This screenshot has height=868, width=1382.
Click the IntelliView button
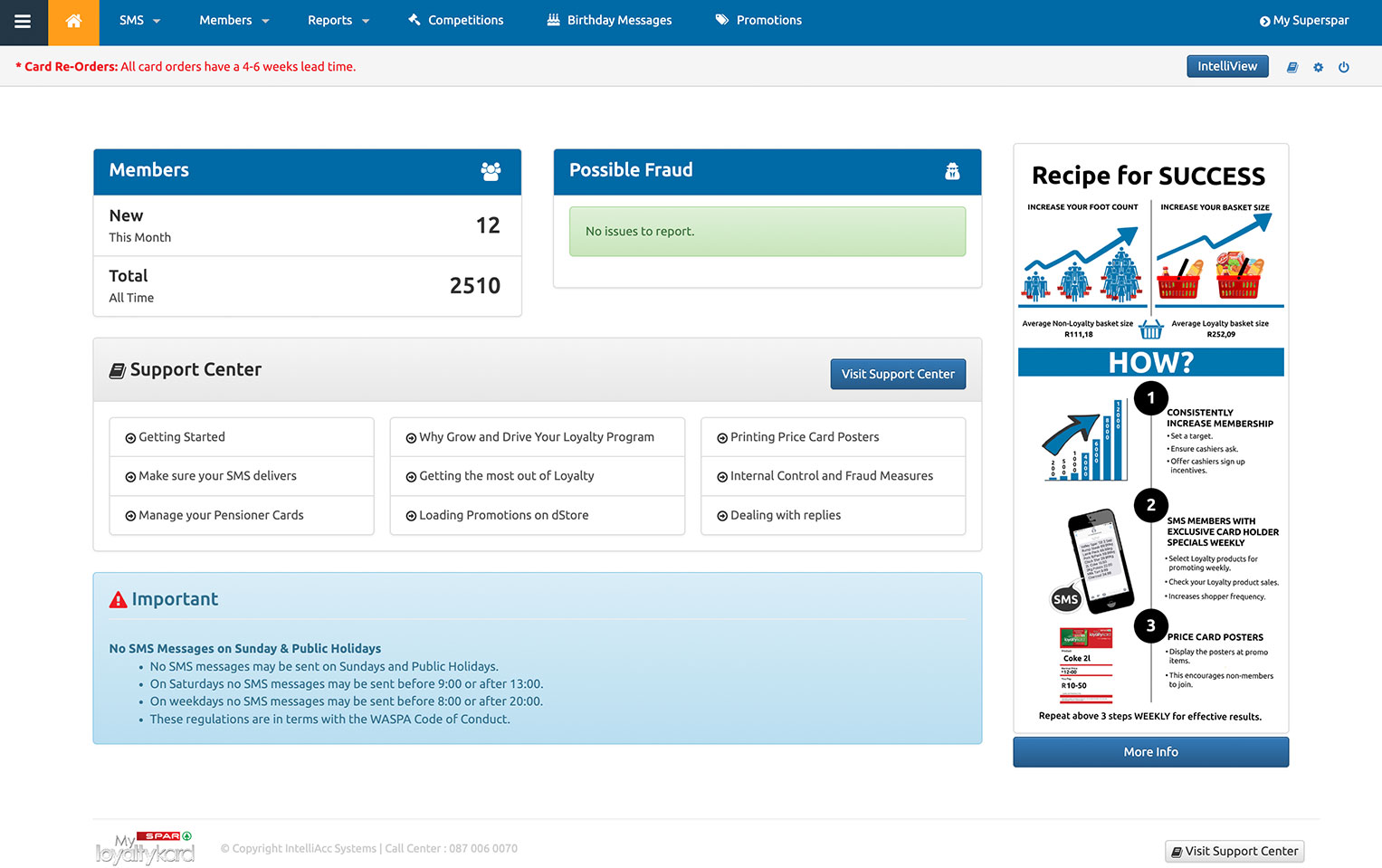(1227, 66)
